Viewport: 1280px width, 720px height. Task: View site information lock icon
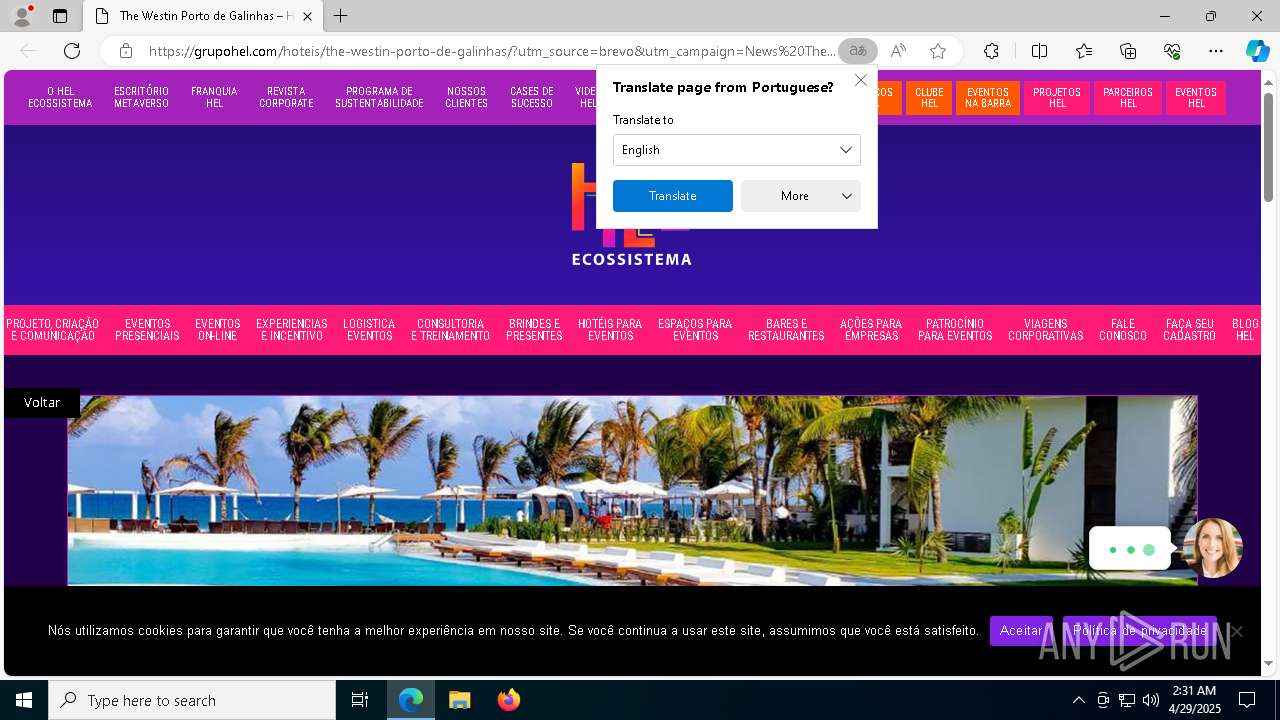pos(126,51)
